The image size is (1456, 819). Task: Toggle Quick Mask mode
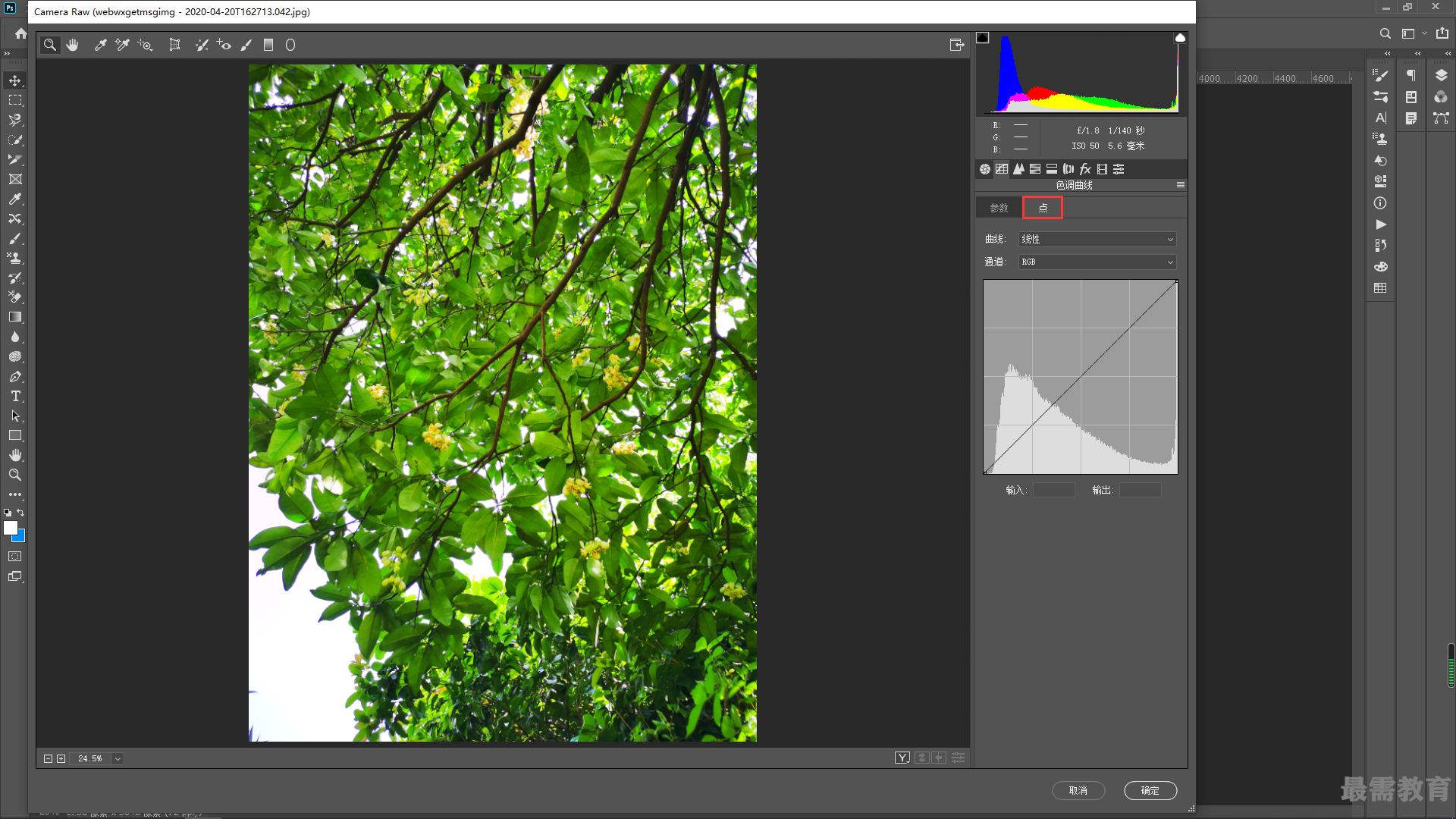[15, 557]
